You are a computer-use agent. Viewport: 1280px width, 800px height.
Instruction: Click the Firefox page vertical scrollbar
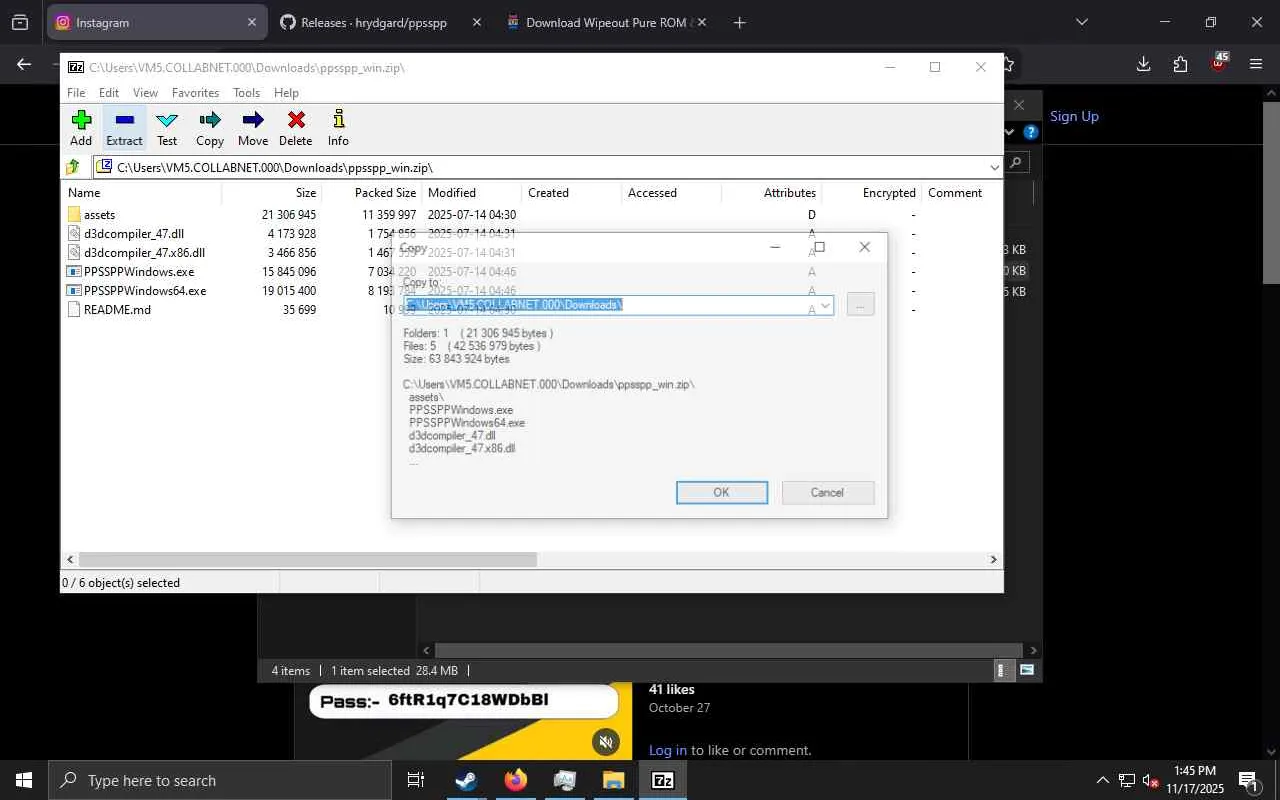pos(1271,195)
